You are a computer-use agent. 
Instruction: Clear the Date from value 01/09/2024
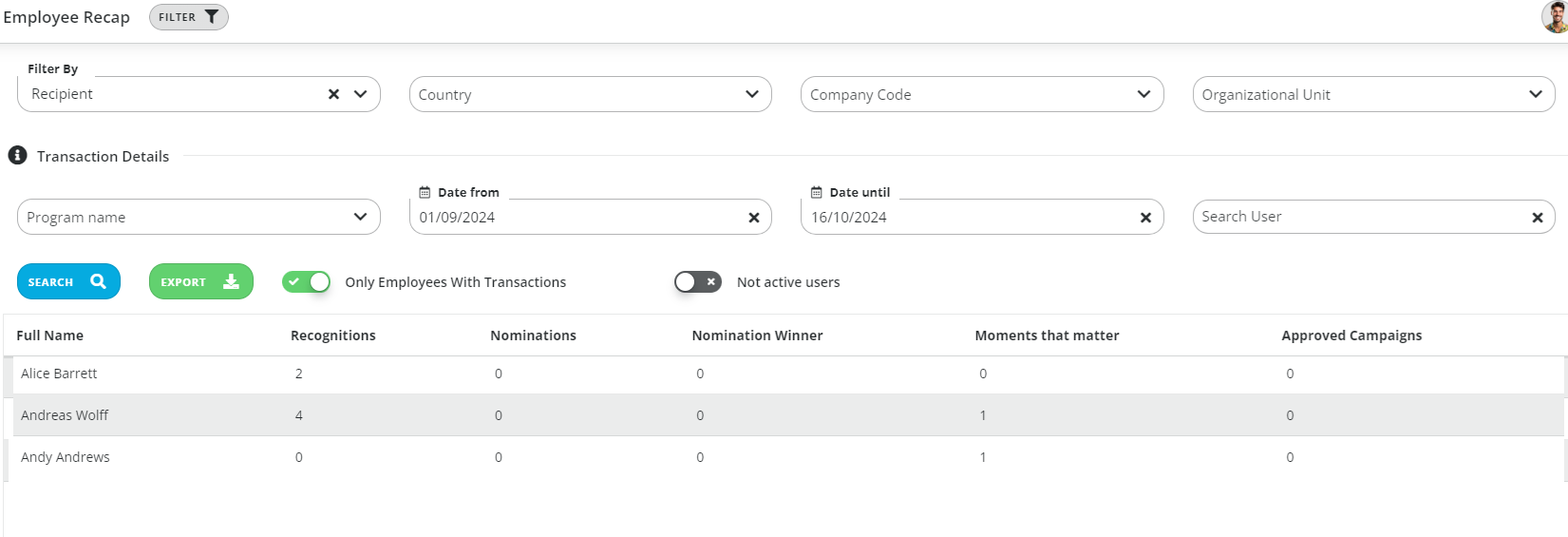click(754, 218)
